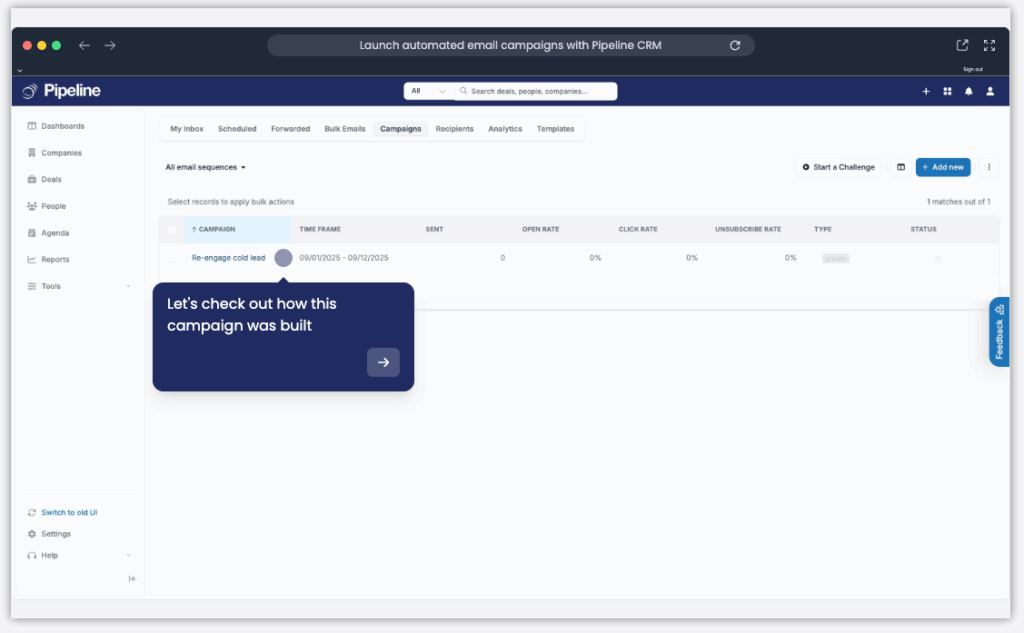
Task: Open the user profile icon
Action: (x=989, y=91)
